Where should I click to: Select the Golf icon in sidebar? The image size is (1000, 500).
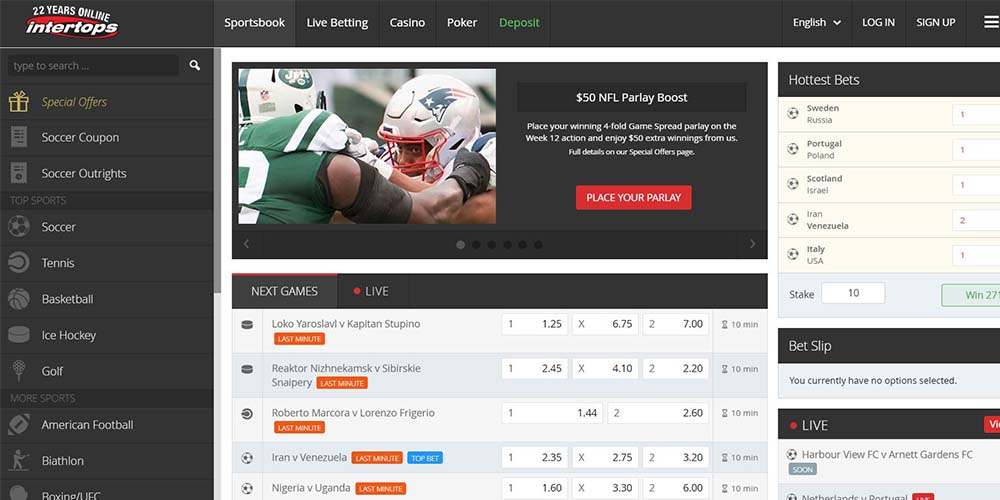[x=18, y=371]
